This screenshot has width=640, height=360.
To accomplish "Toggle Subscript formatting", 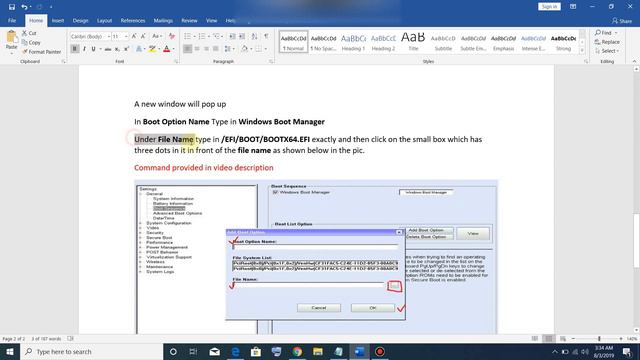I will click(x=117, y=49).
